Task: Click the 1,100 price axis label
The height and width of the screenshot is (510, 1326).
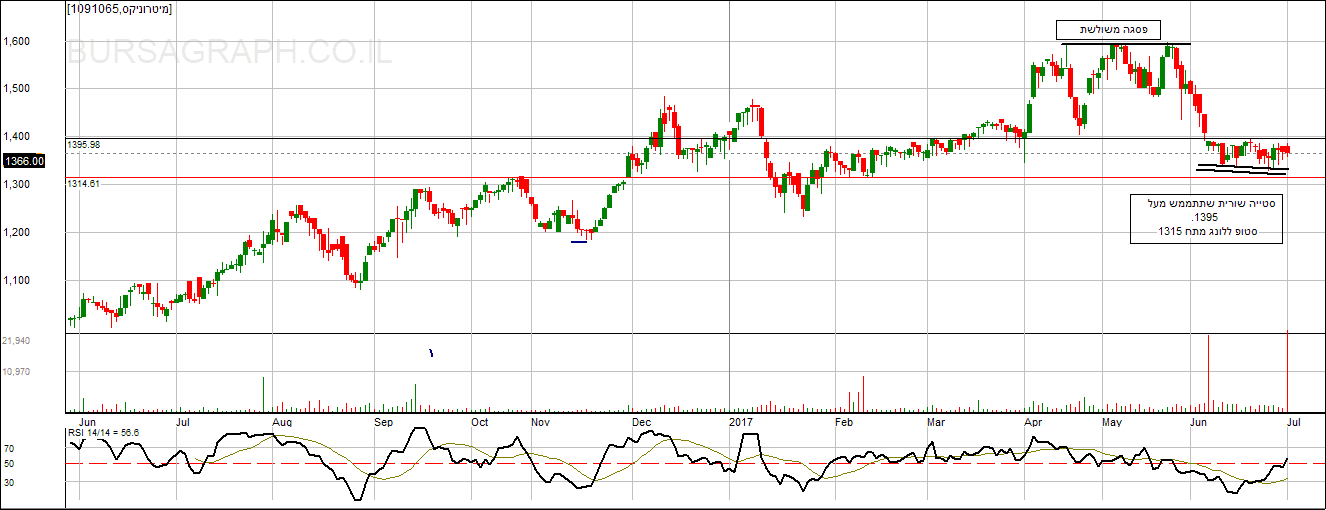Action: pos(17,281)
